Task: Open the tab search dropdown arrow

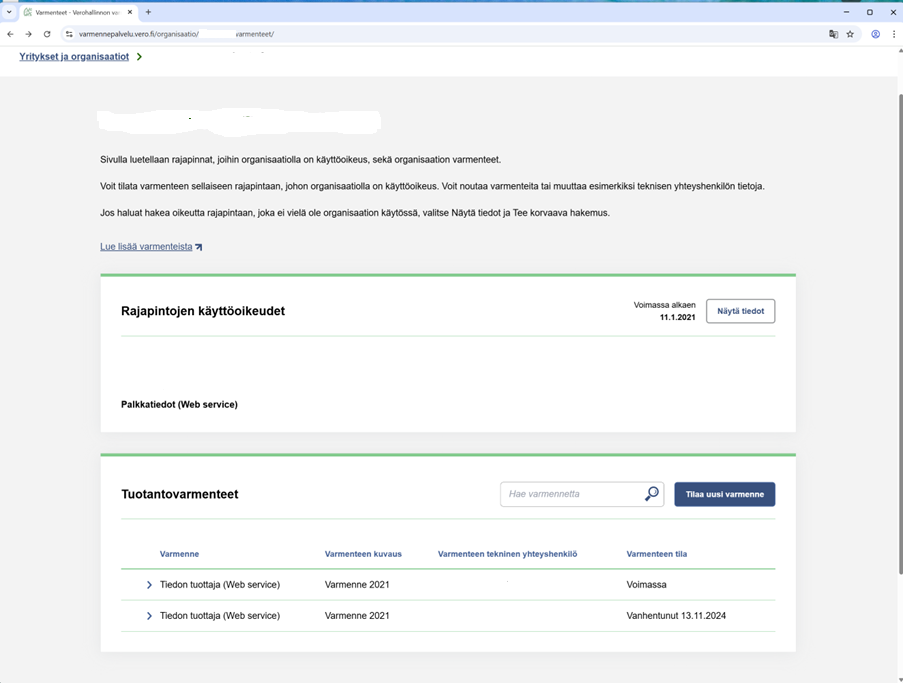Action: 9,12
